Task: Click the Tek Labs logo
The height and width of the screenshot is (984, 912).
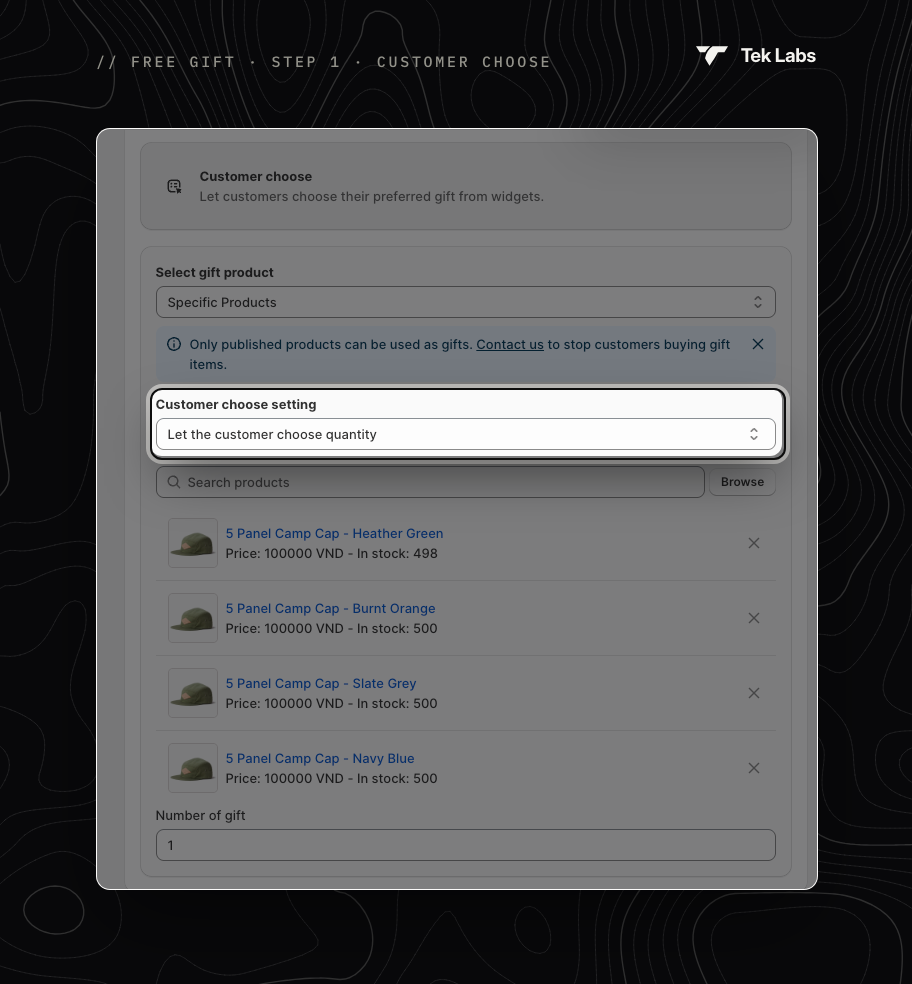Action: 756,56
